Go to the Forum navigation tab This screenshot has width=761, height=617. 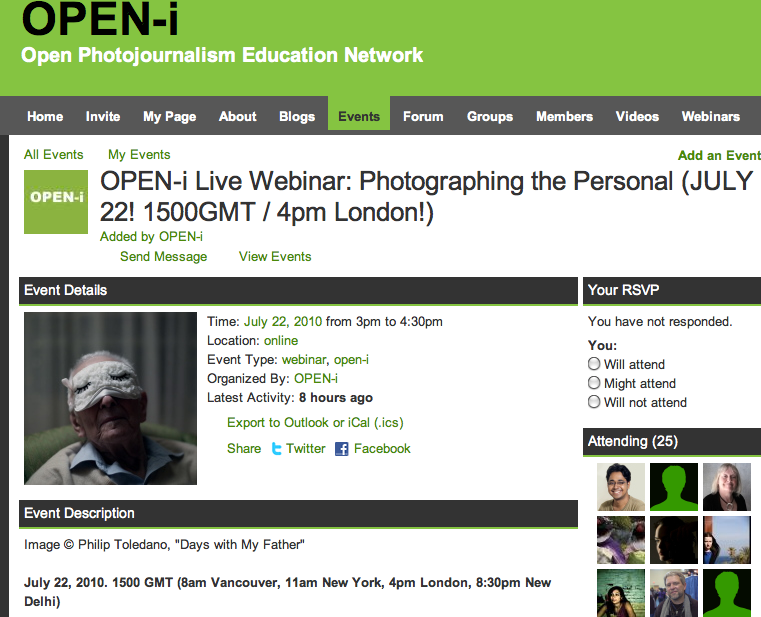[x=423, y=117]
